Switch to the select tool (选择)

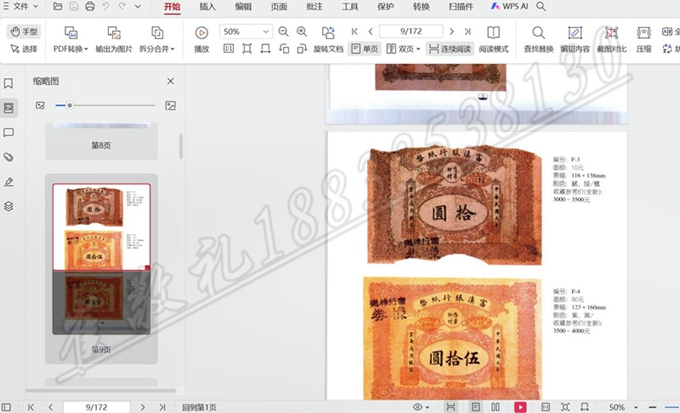[24, 49]
